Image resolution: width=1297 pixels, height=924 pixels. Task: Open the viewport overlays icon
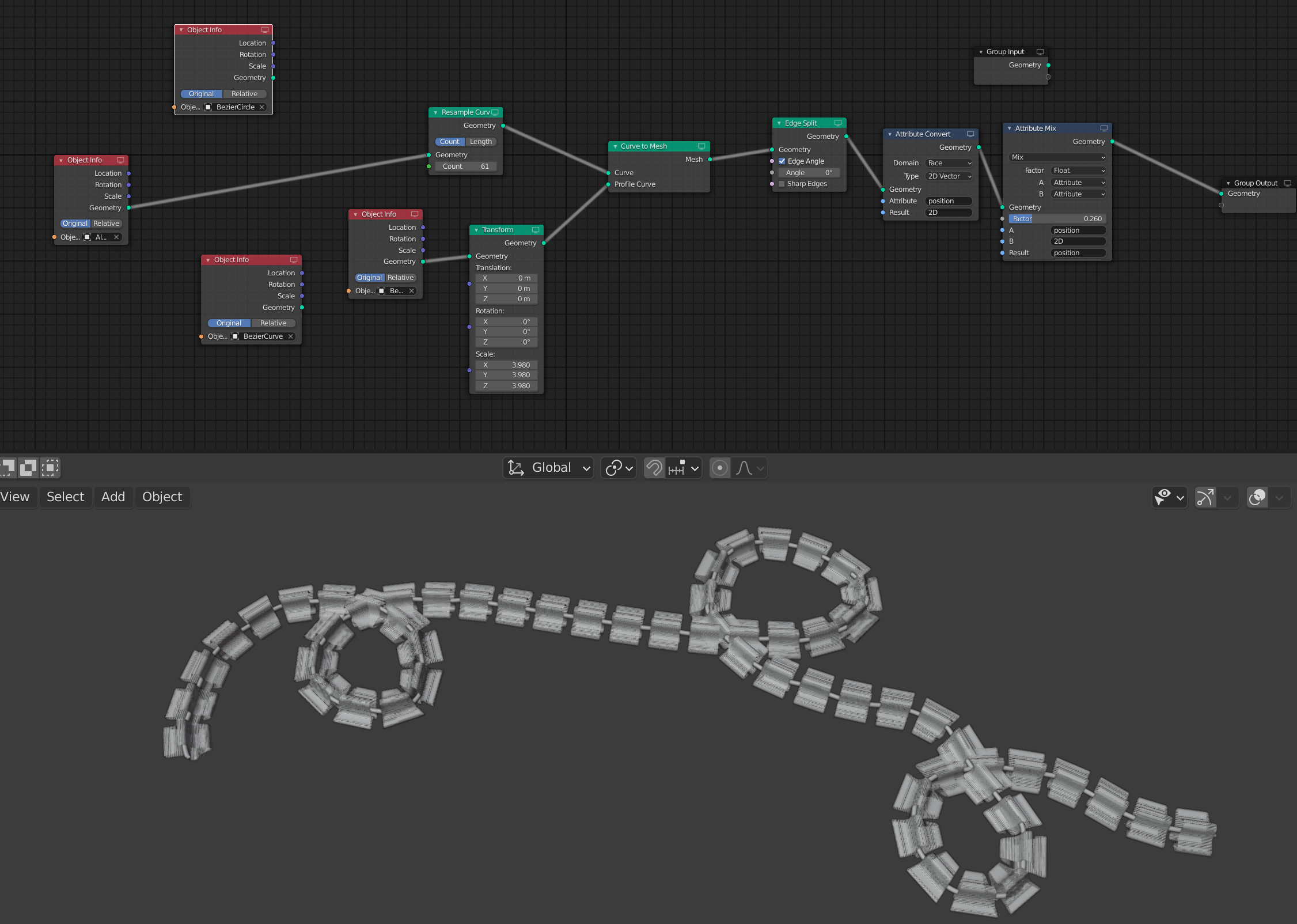point(1257,497)
